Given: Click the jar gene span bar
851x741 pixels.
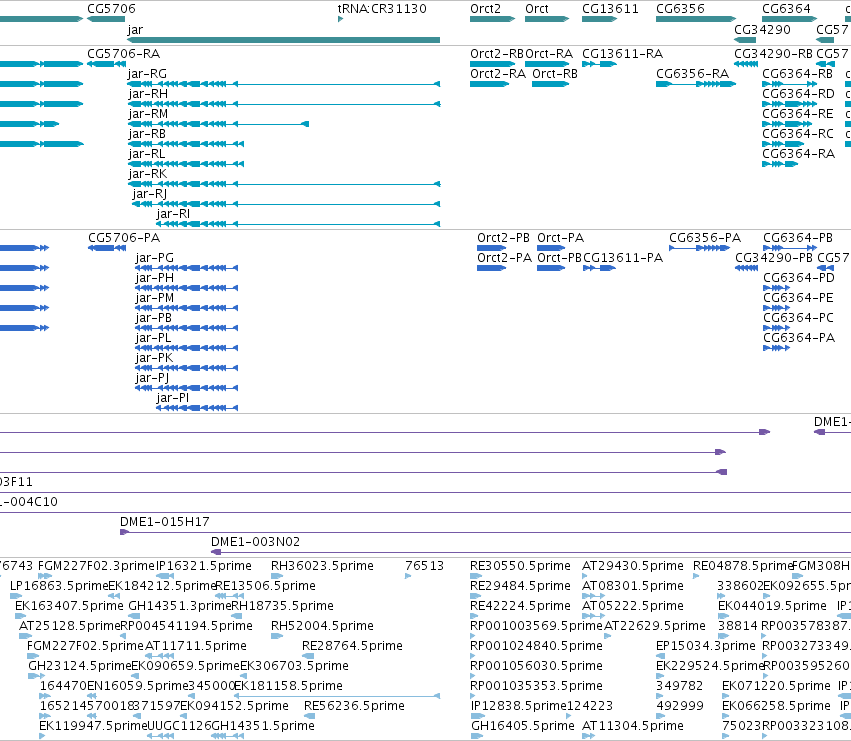Looking at the screenshot, I should click(x=283, y=40).
